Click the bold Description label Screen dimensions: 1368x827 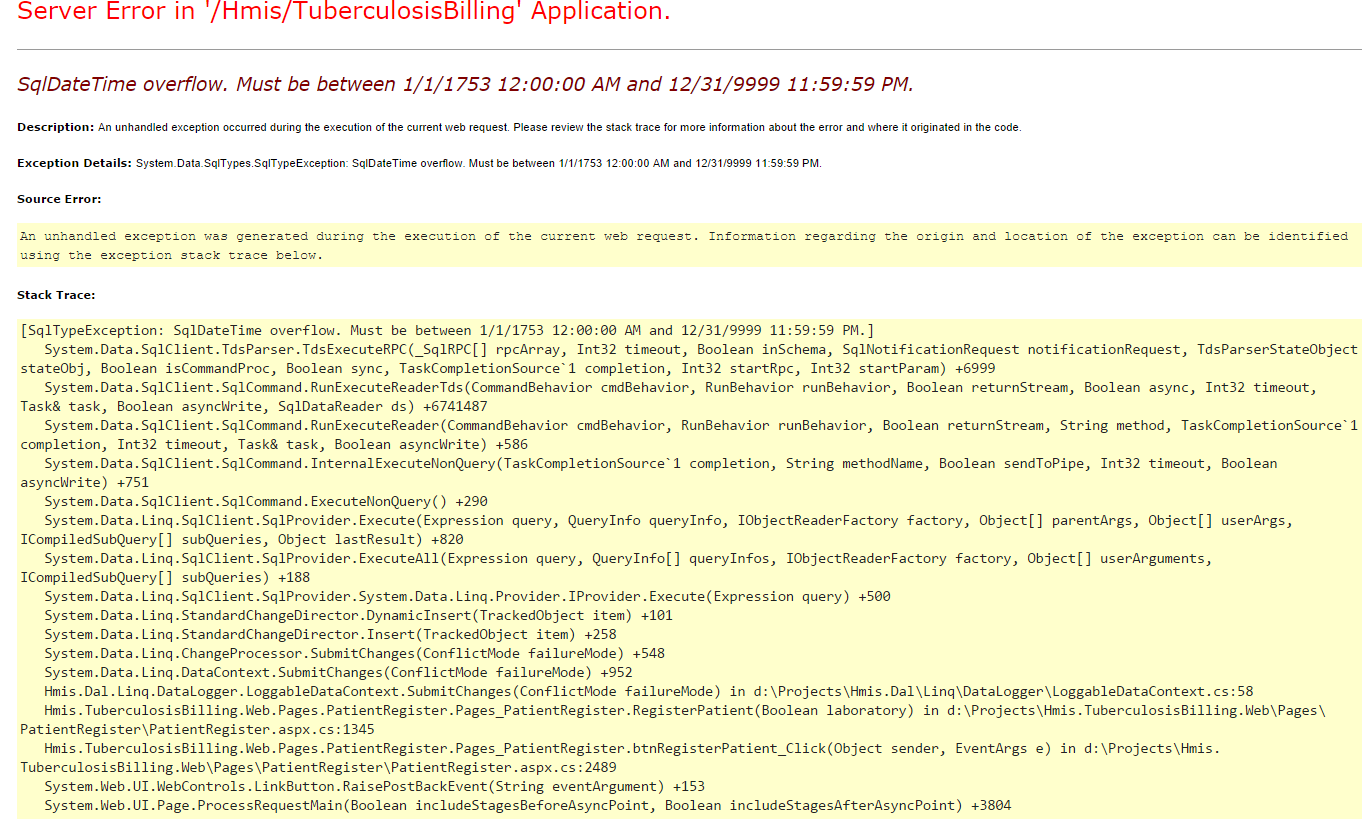(56, 128)
